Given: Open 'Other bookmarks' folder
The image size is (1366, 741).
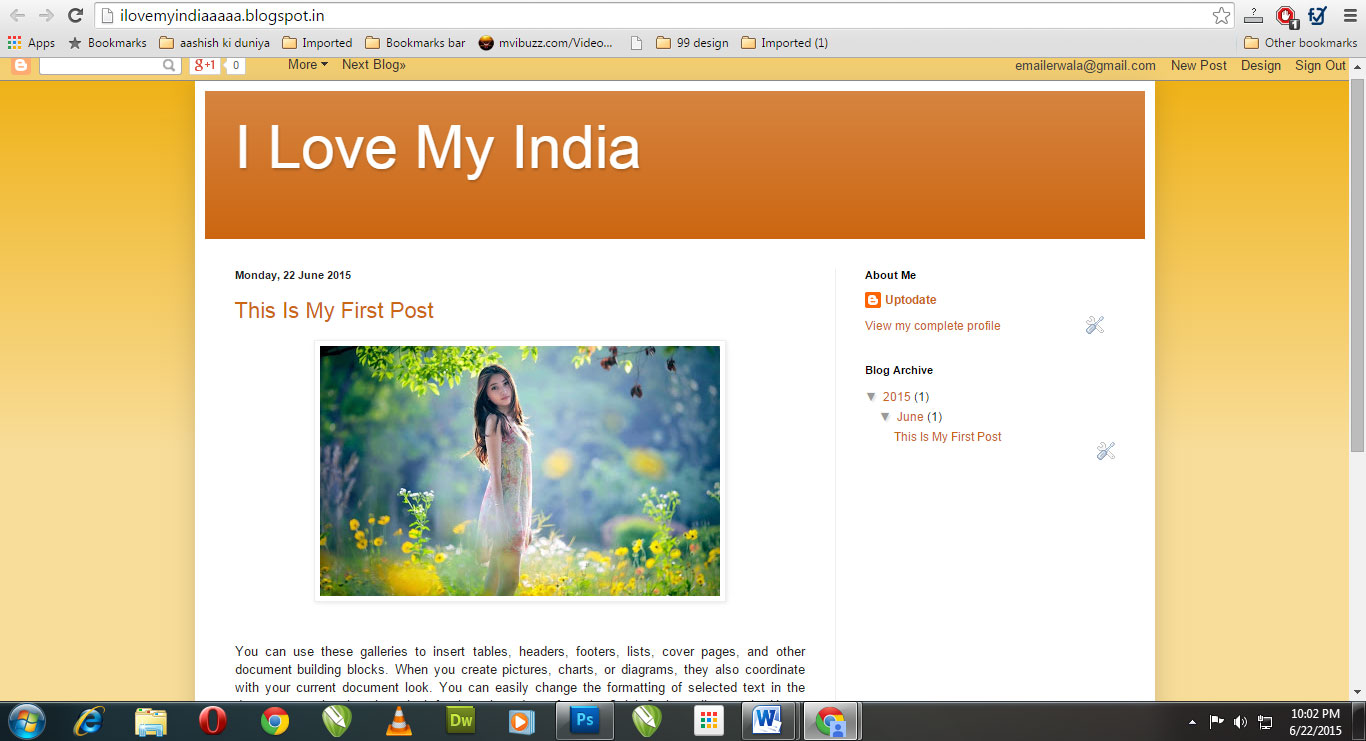Looking at the screenshot, I should (x=1300, y=43).
